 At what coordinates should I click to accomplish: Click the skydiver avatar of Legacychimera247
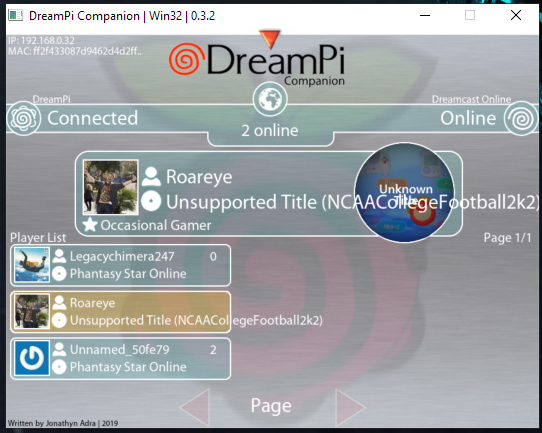[32, 265]
